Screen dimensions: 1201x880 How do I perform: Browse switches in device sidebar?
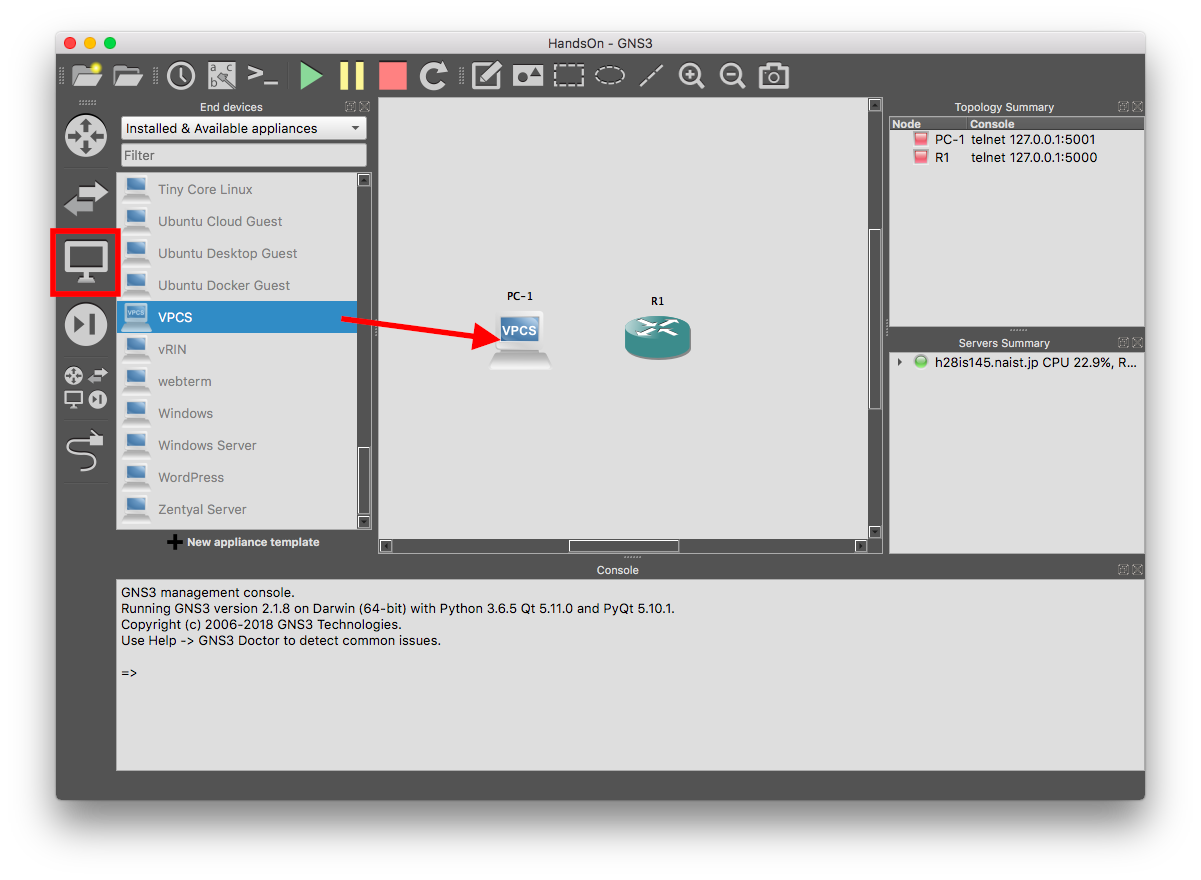point(86,199)
